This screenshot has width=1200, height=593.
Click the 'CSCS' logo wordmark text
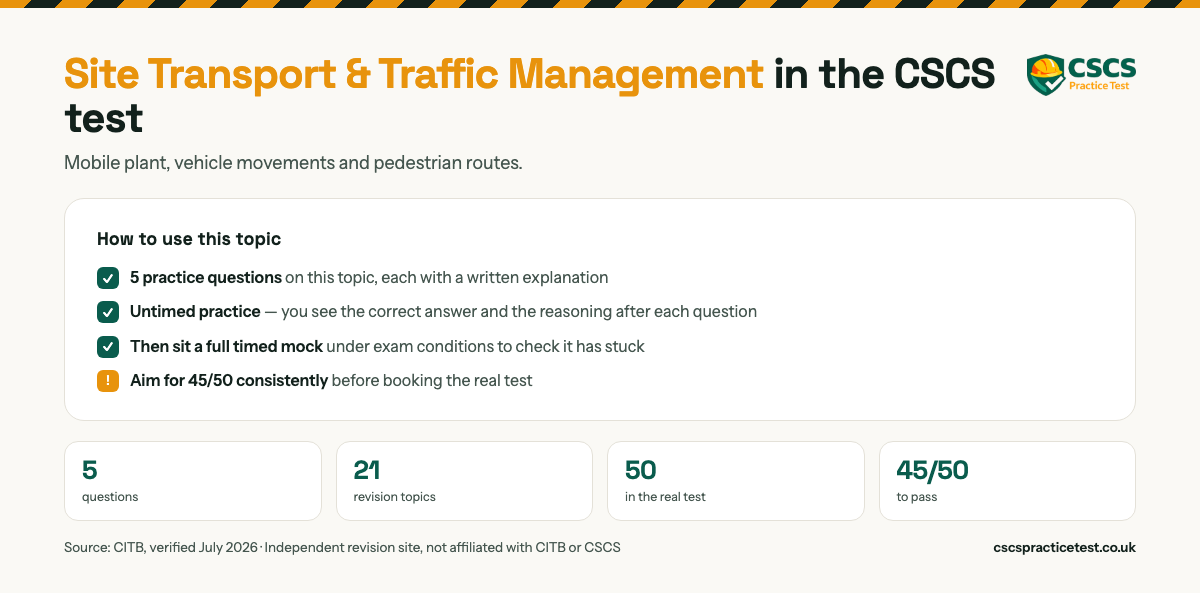(1102, 67)
